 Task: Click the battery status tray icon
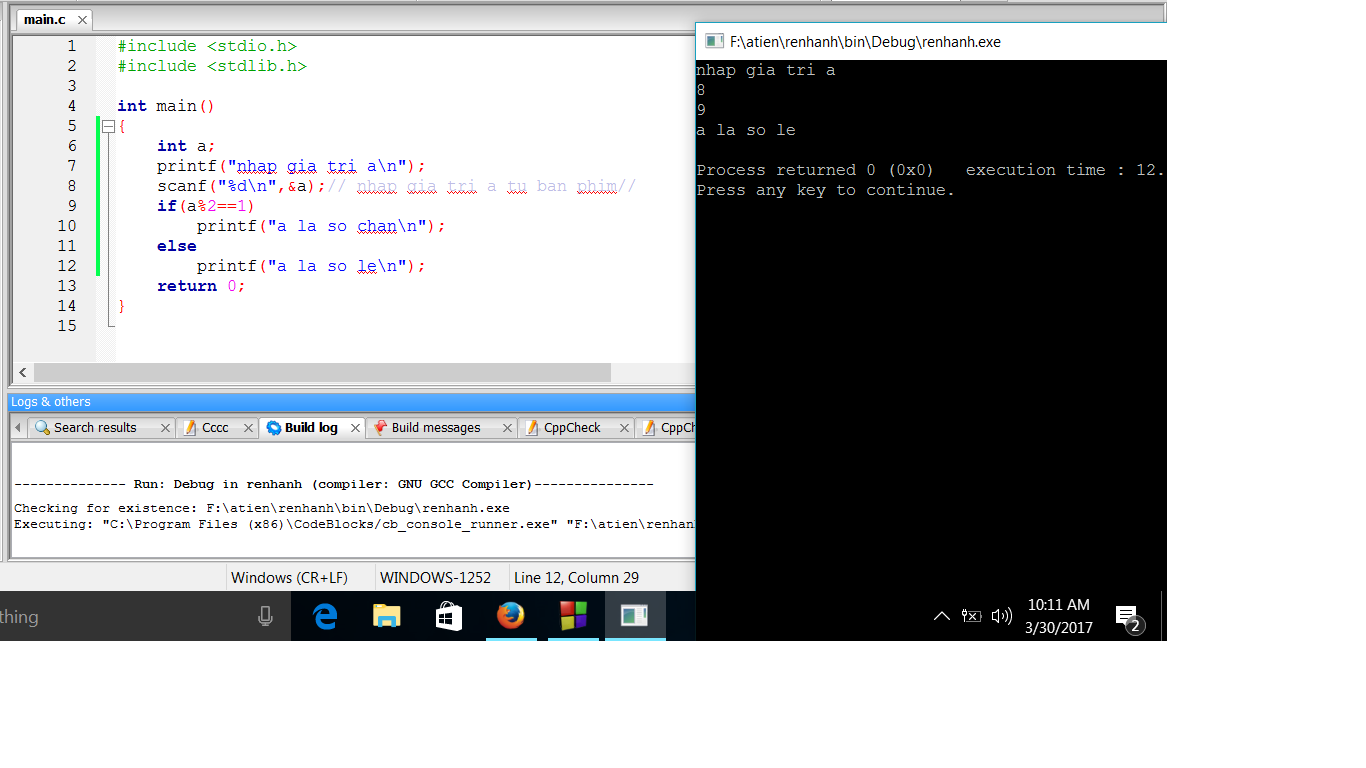pyautogui.click(x=971, y=616)
